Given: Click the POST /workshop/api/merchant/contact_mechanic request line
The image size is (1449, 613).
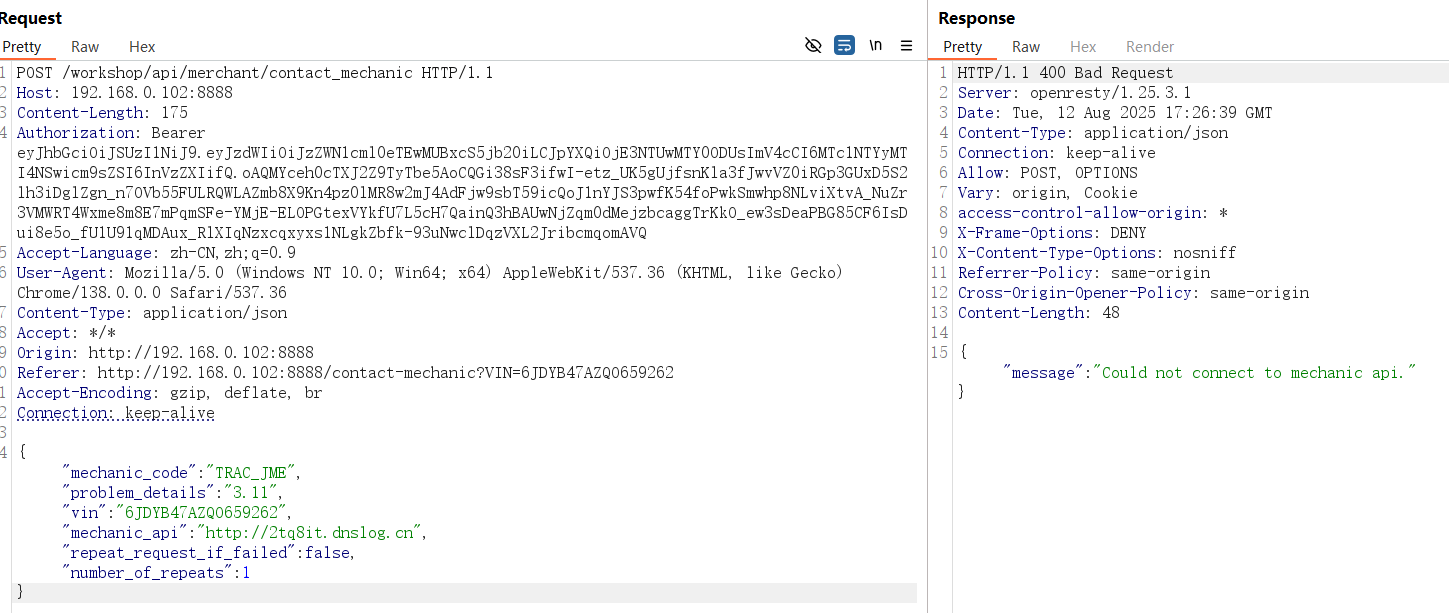Looking at the screenshot, I should coord(255,73).
